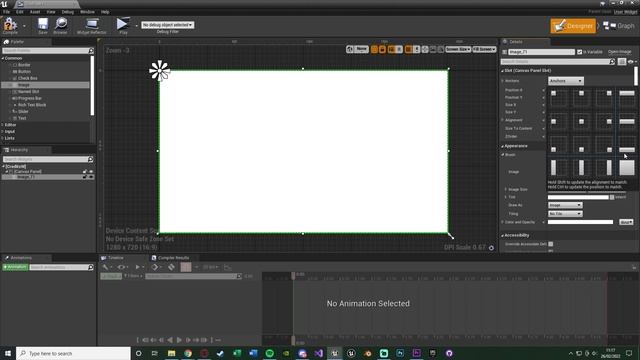Click the Open Image link
Image resolution: width=640 pixels, height=360 pixels.
[619, 52]
